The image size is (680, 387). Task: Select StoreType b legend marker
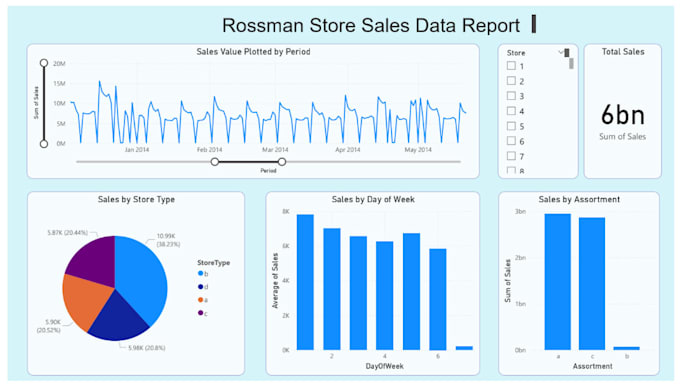(200, 273)
